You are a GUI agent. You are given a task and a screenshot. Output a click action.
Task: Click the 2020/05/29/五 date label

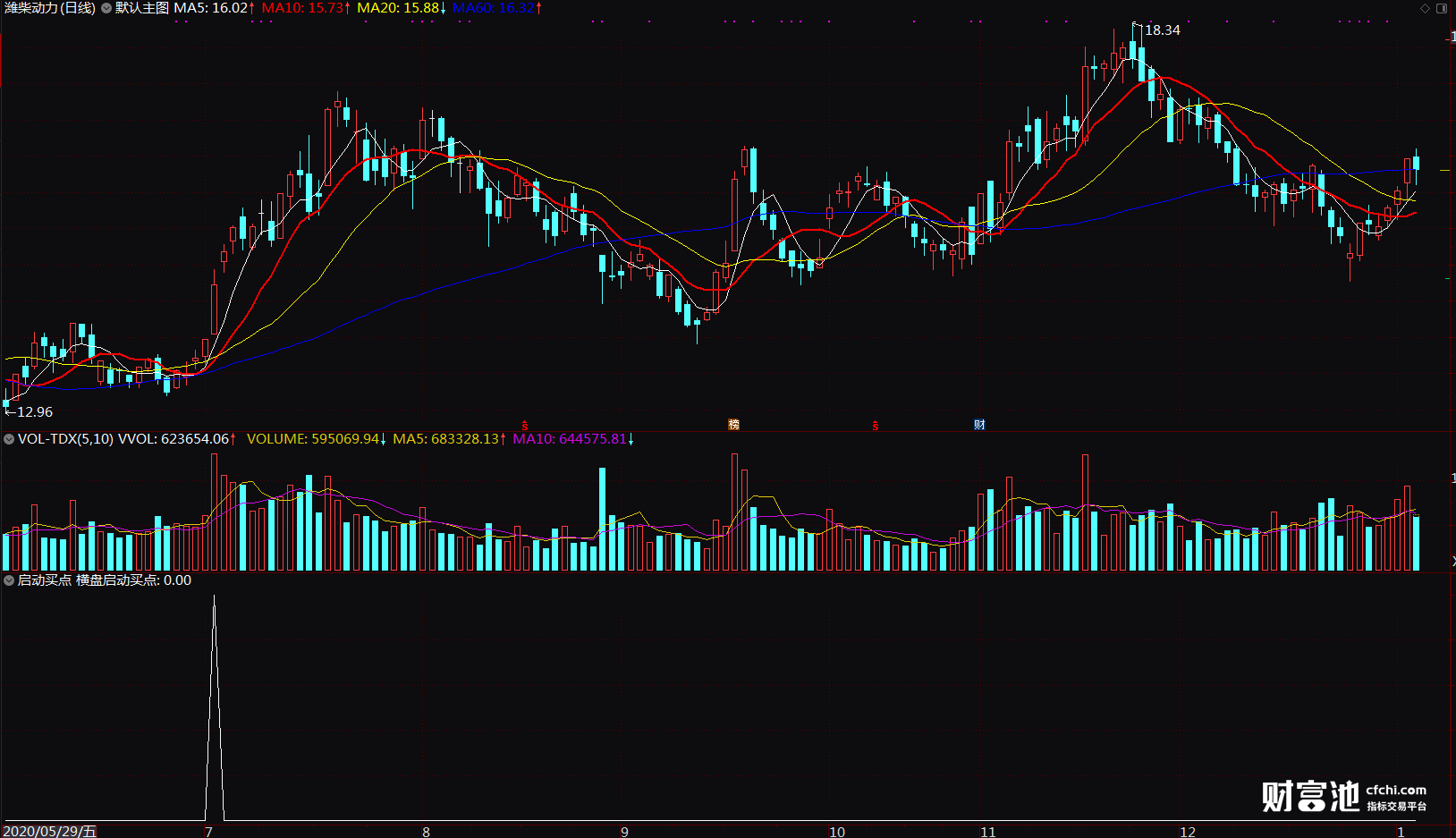click(50, 831)
